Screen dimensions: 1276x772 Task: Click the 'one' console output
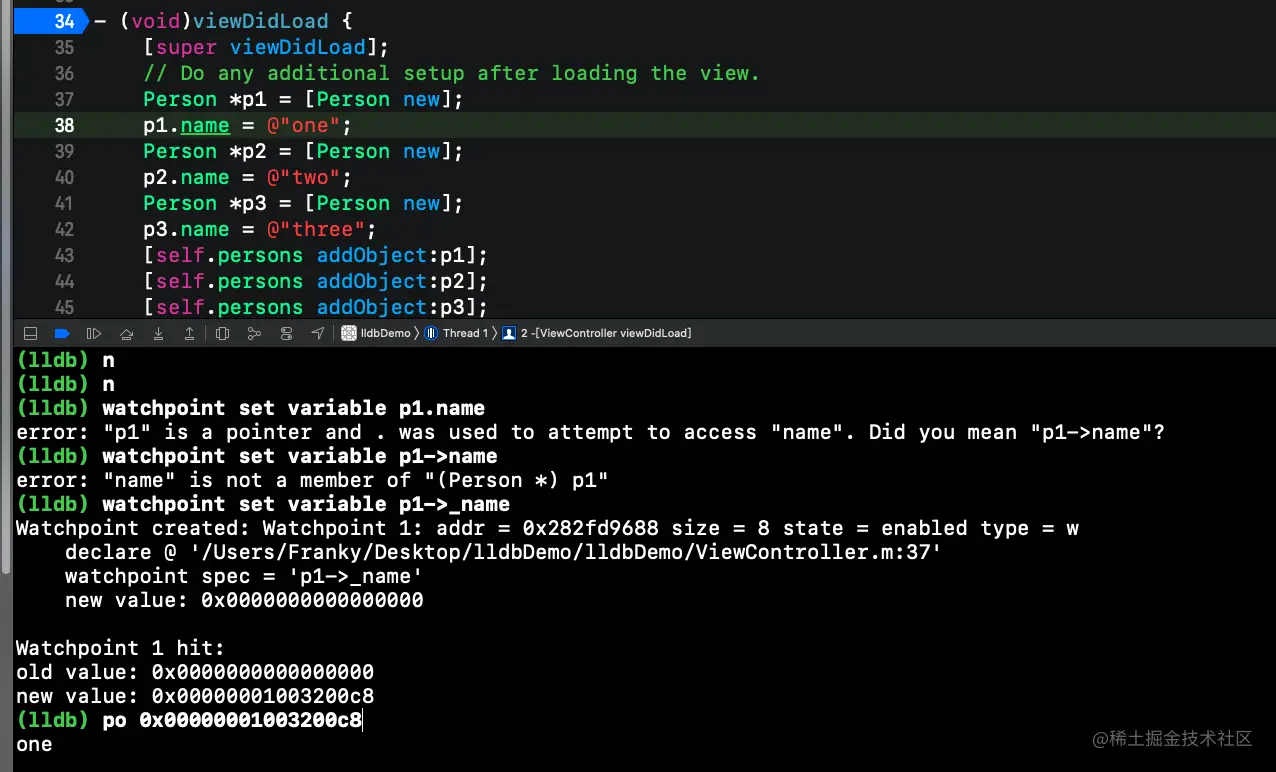34,745
